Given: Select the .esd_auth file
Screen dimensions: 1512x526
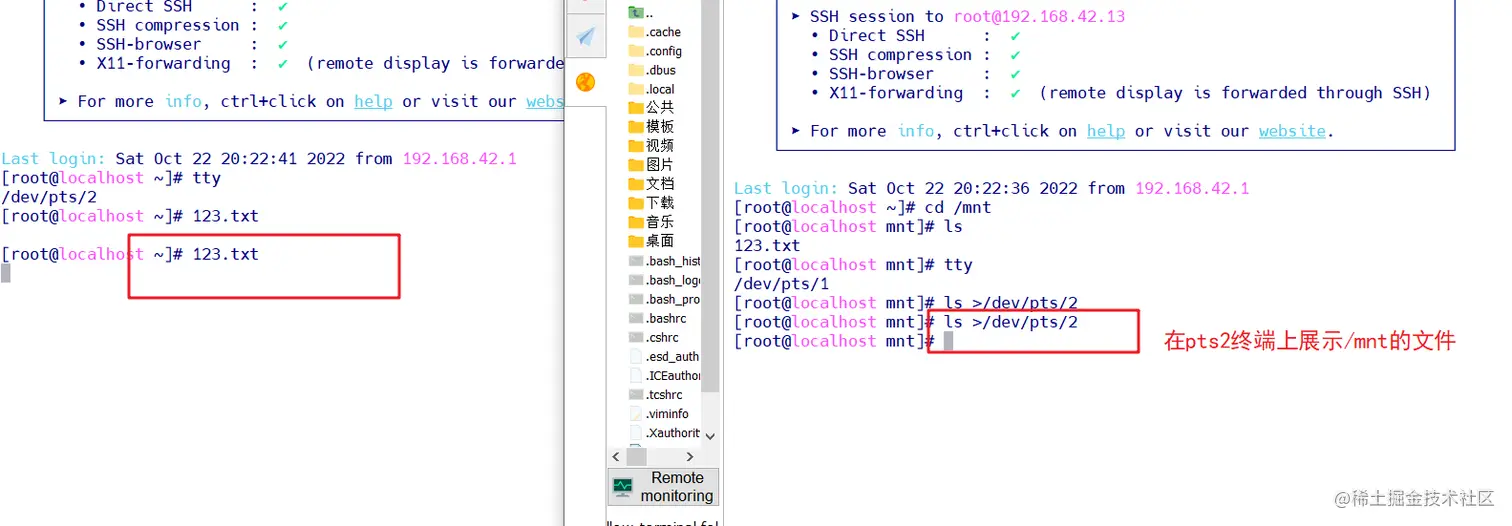Looking at the screenshot, I should 665,356.
